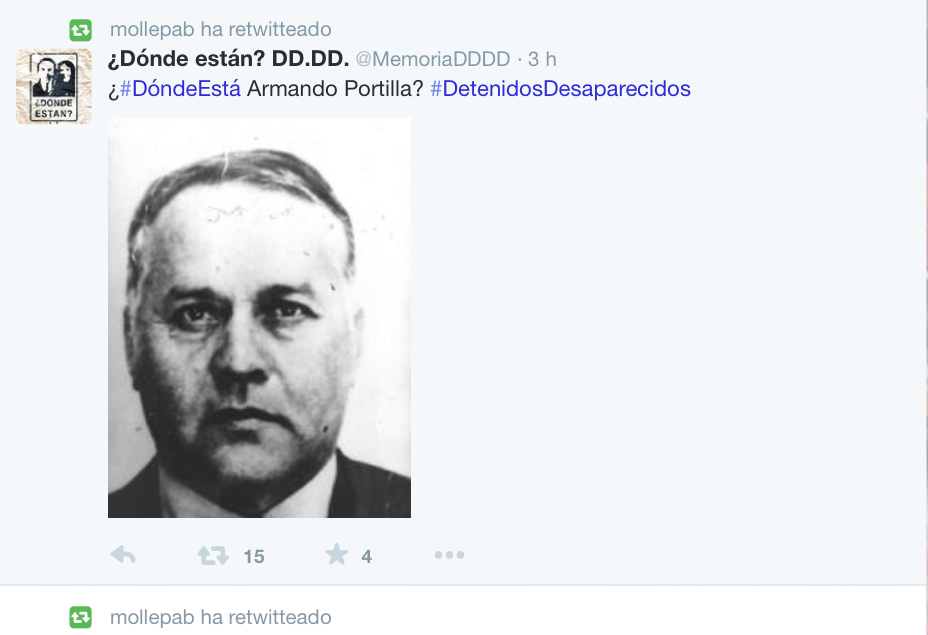928x635 pixels.
Task: Click the green retweet badge below the tweet actions
Action: point(80,617)
